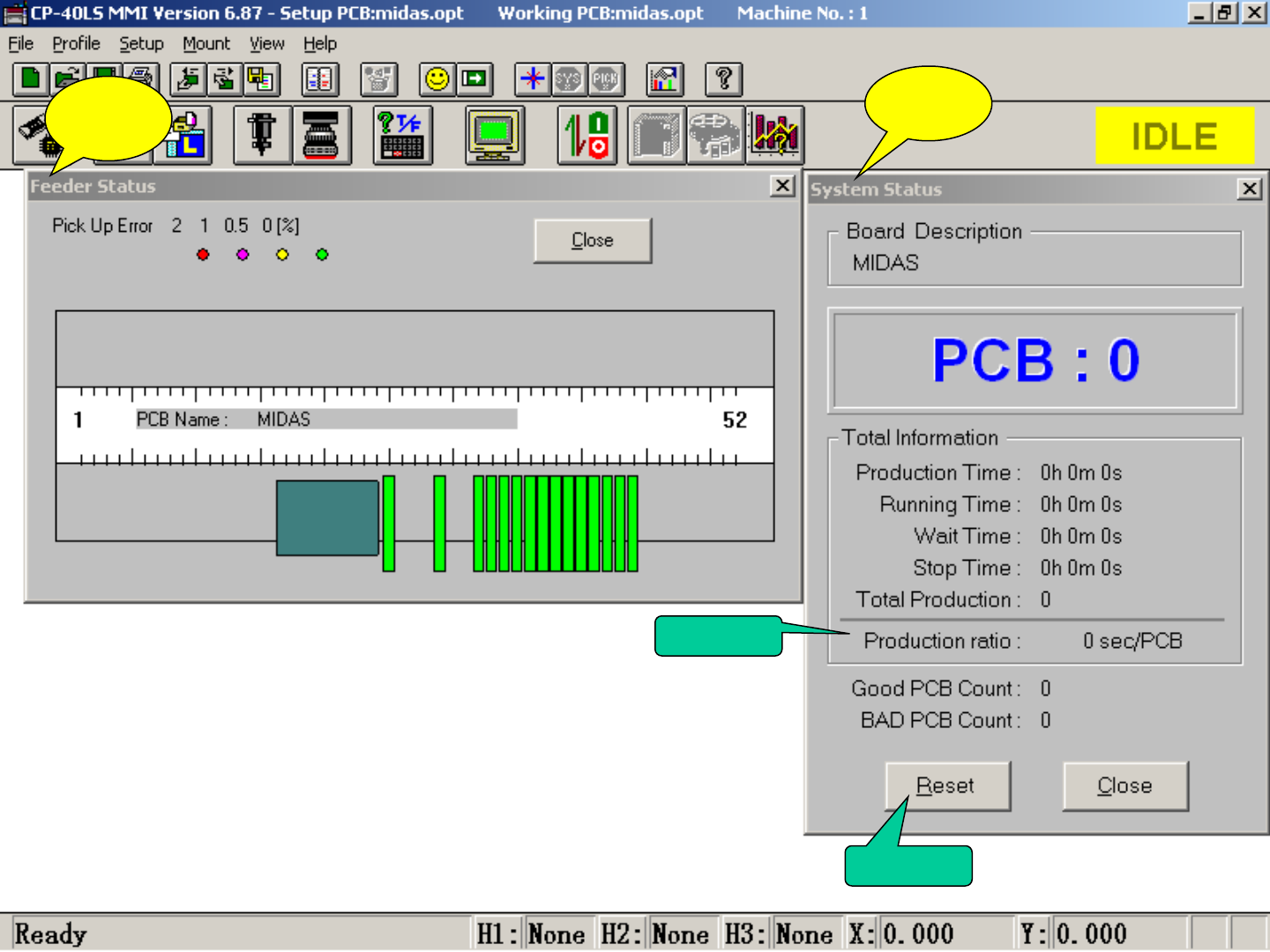This screenshot has width=1270, height=952.
Task: Click the download-to-machine arrow toolbar icon
Action: [x=188, y=79]
